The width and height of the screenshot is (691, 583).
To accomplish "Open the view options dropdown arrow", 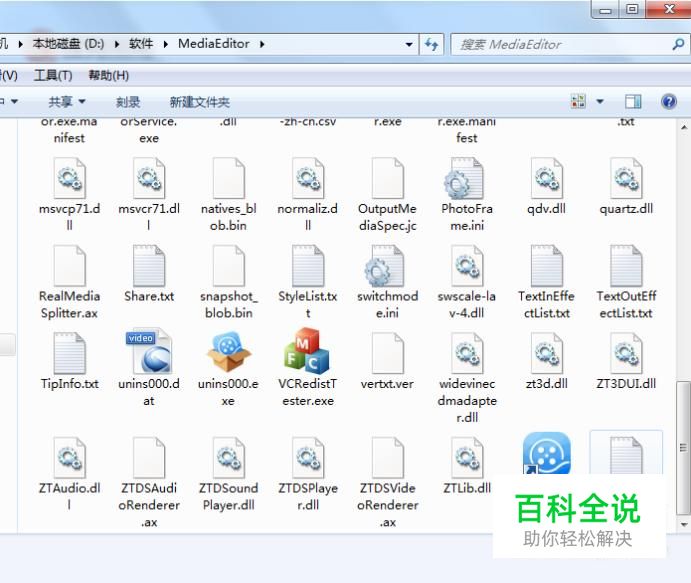I will (x=600, y=102).
